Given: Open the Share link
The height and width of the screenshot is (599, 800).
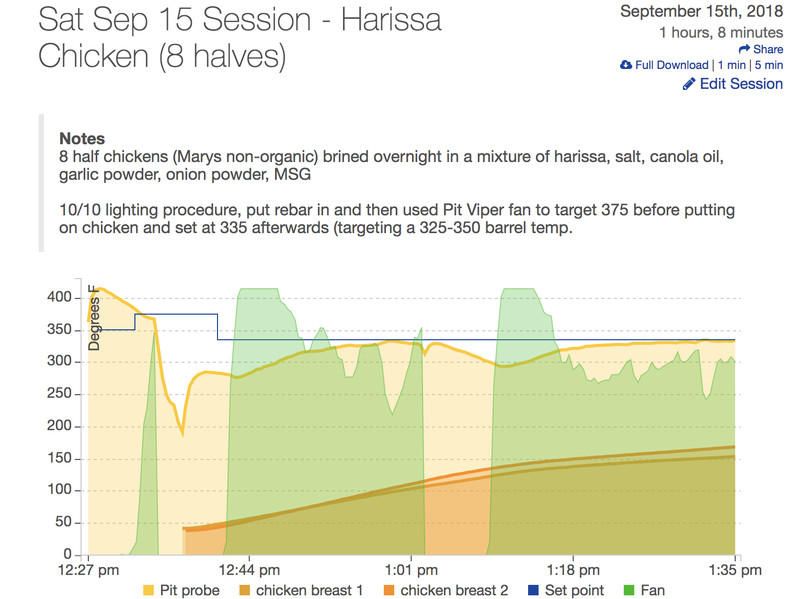Looking at the screenshot, I should tap(761, 49).
